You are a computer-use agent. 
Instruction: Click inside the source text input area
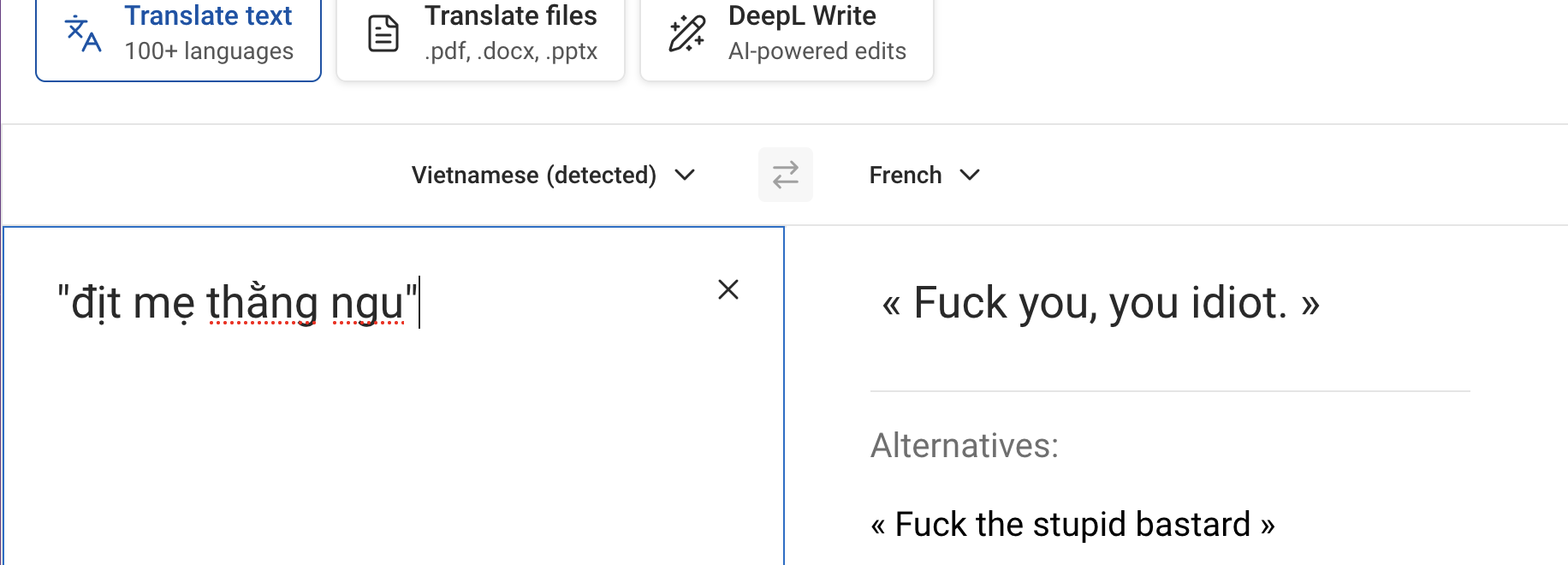(394, 428)
